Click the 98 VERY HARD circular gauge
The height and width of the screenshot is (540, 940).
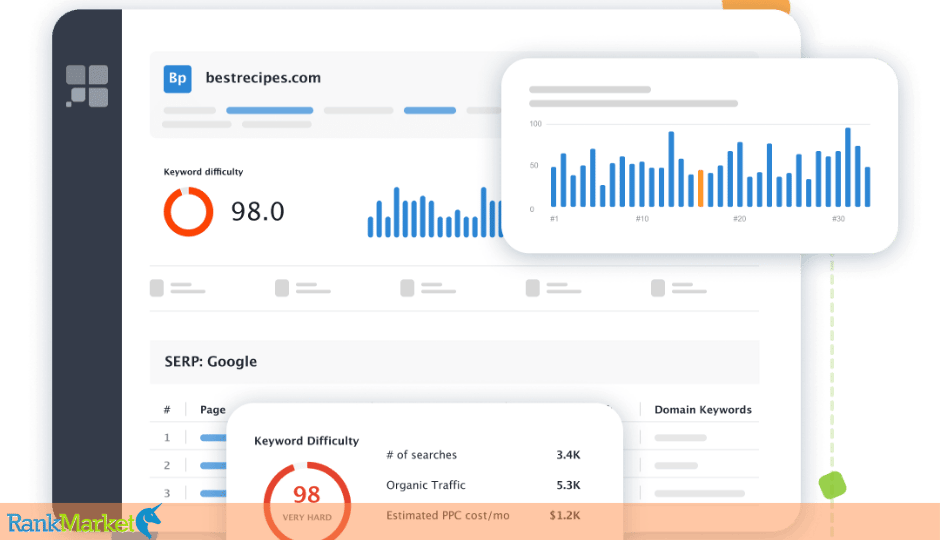pyautogui.click(x=307, y=501)
